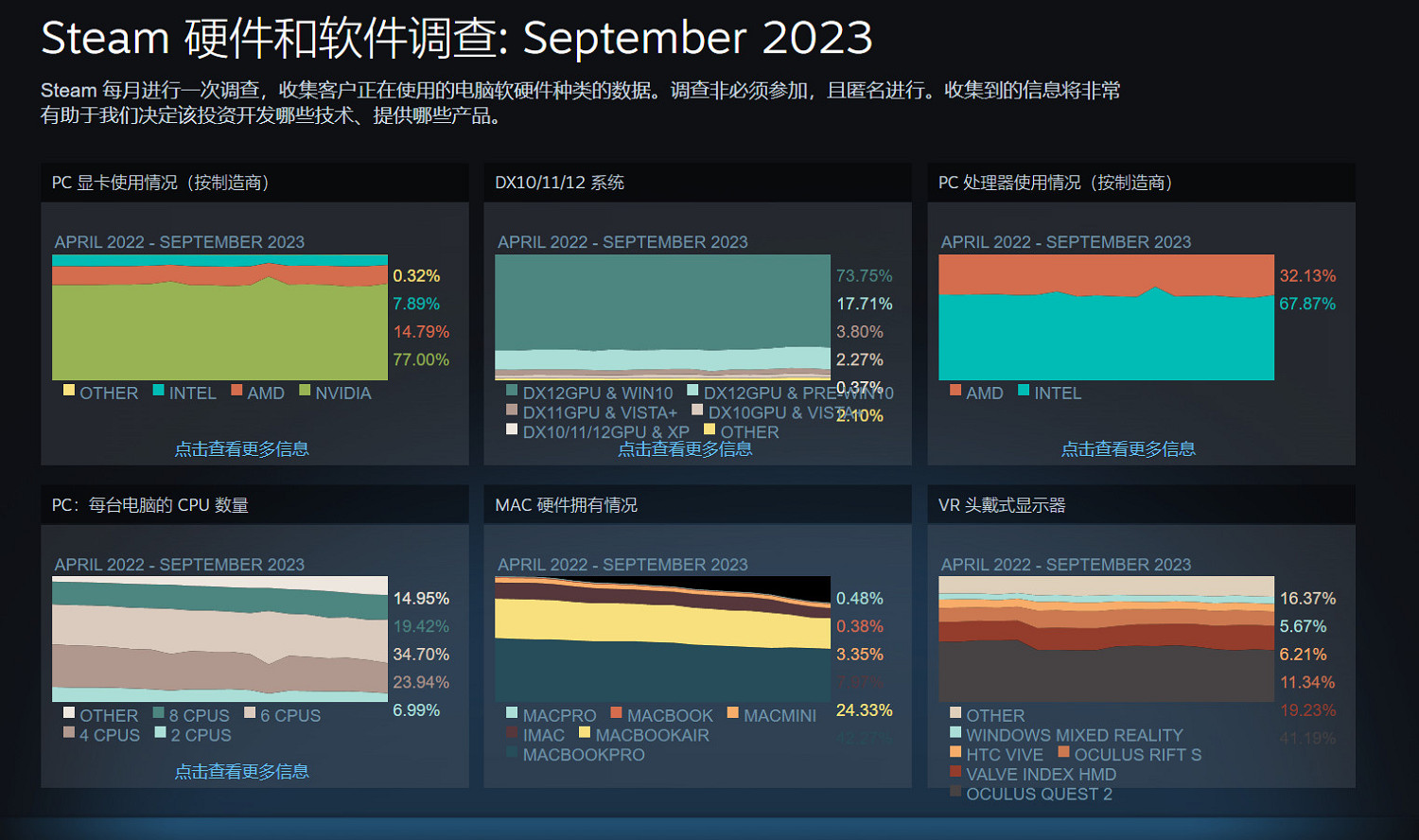
Task: Click the DX12GPU & WIN10 legend marker
Action: (512, 392)
